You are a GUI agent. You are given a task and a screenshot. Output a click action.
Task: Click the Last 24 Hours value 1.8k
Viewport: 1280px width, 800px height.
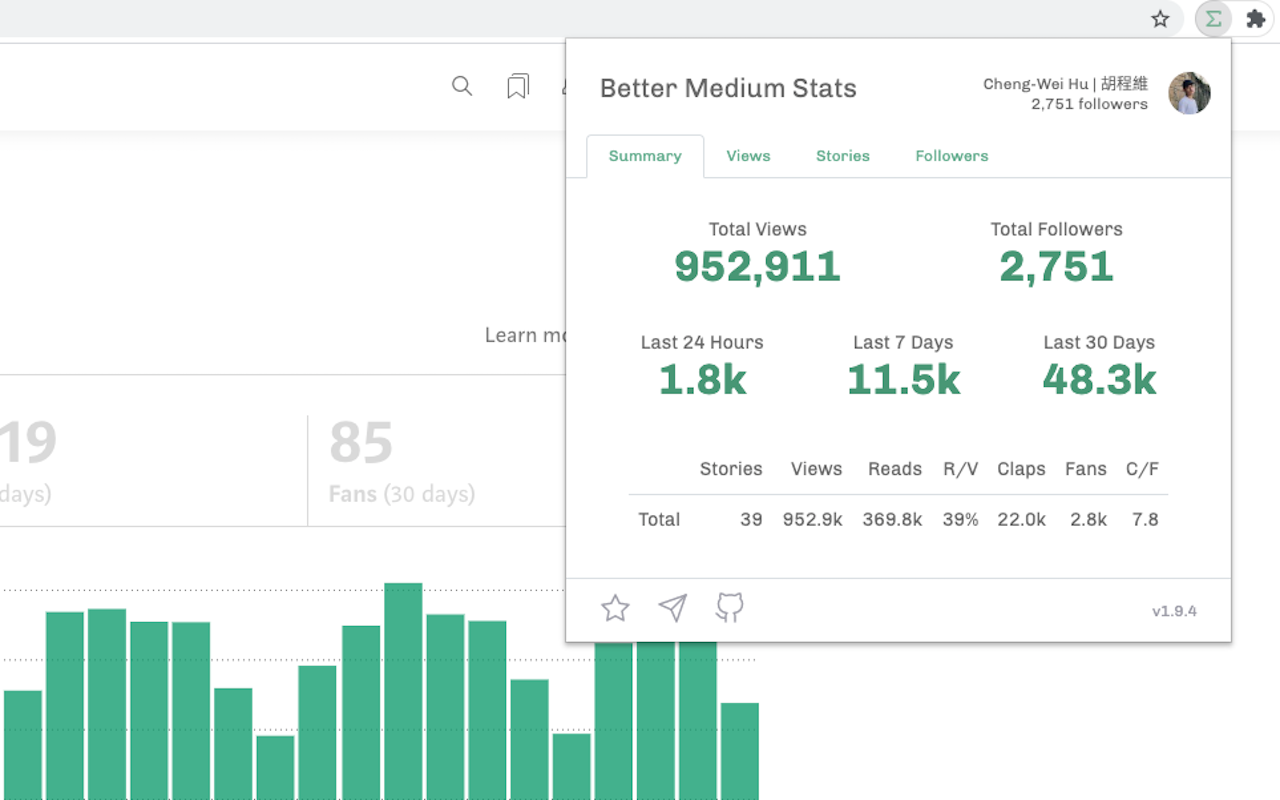[702, 380]
